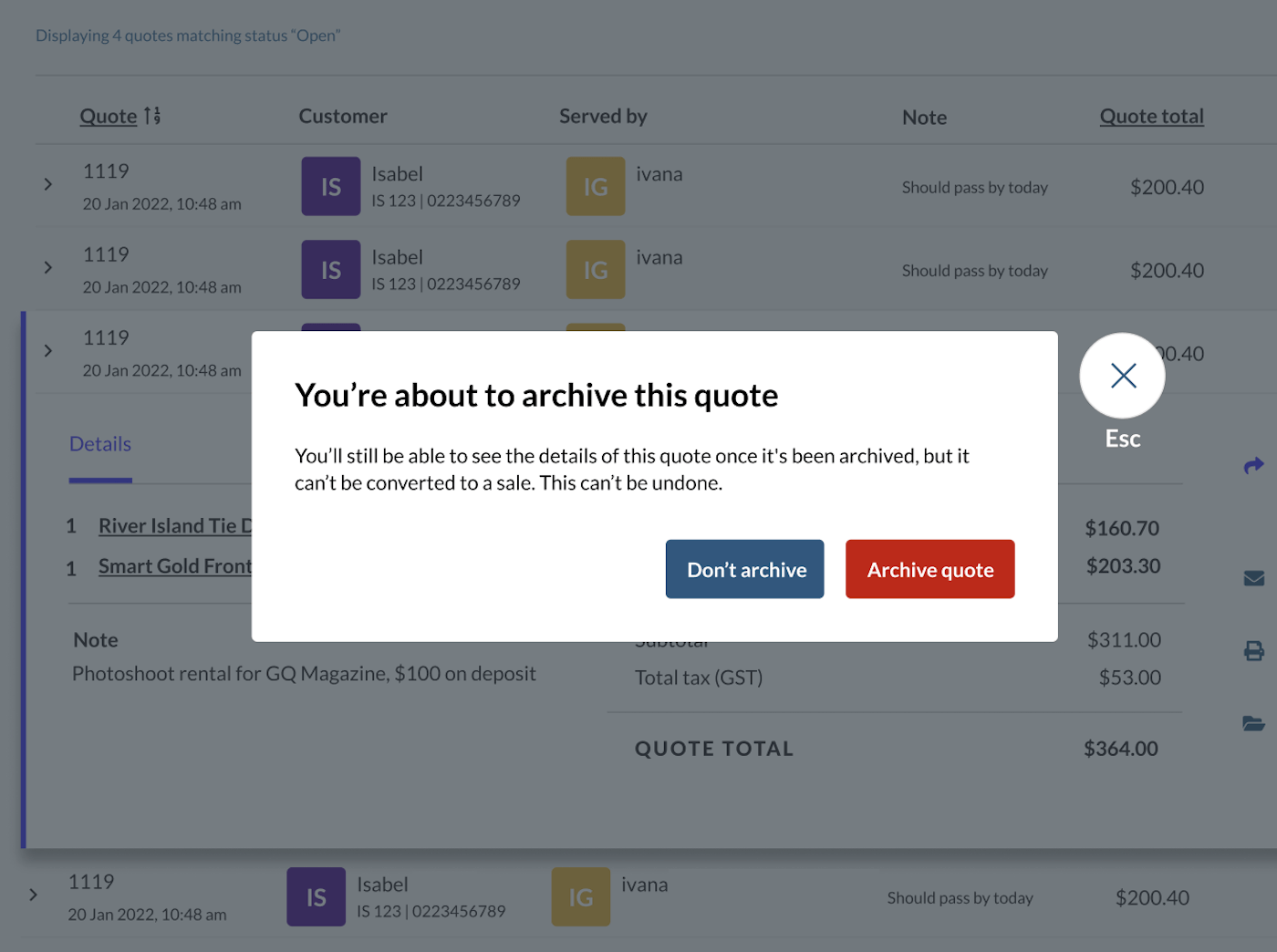Screen dimensions: 1277x952
Task: Click ivana's IG avatar in the first row
Action: [595, 186]
